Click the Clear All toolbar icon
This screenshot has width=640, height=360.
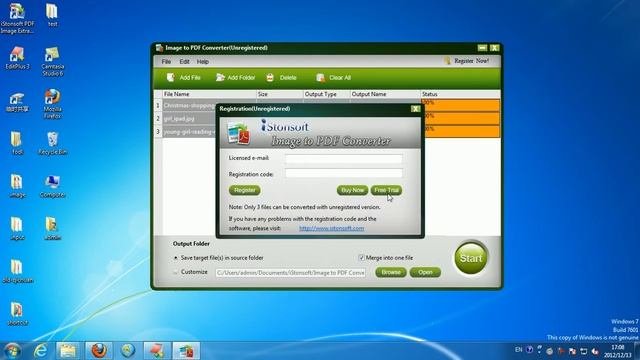320,77
